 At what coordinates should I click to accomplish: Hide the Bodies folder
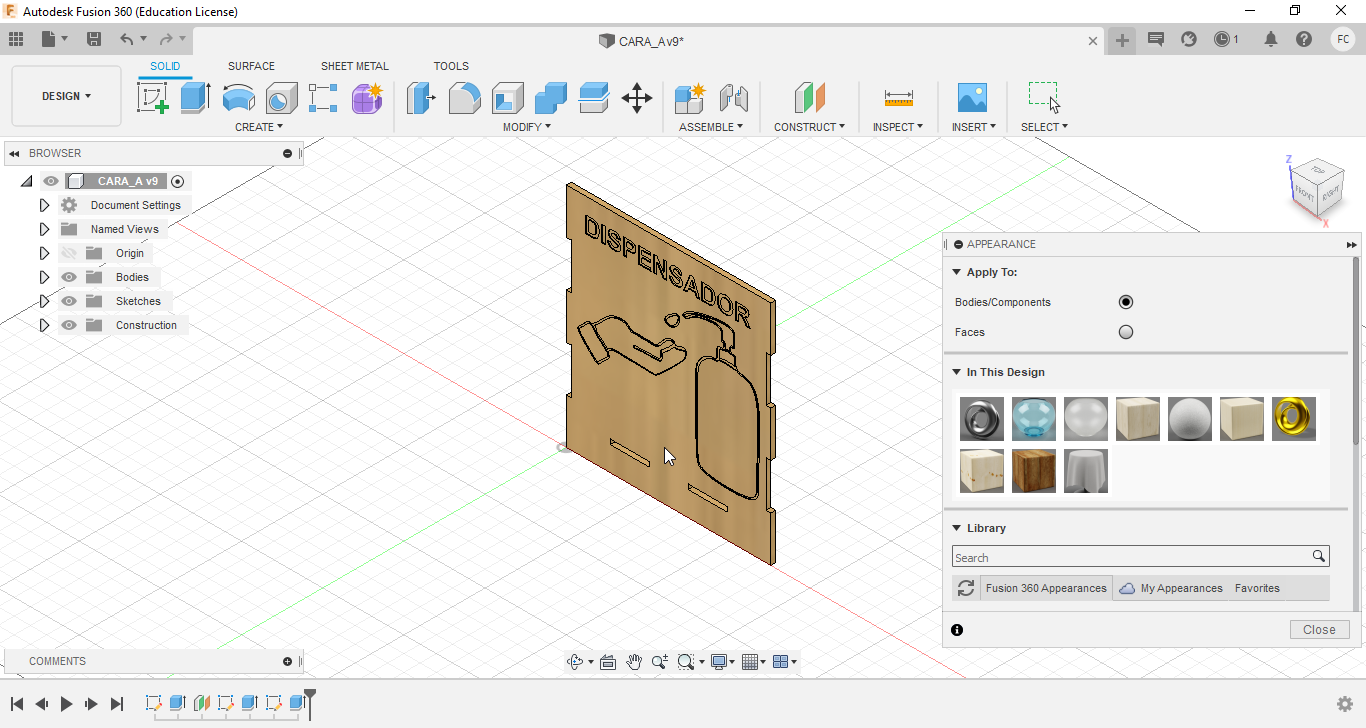coord(69,277)
